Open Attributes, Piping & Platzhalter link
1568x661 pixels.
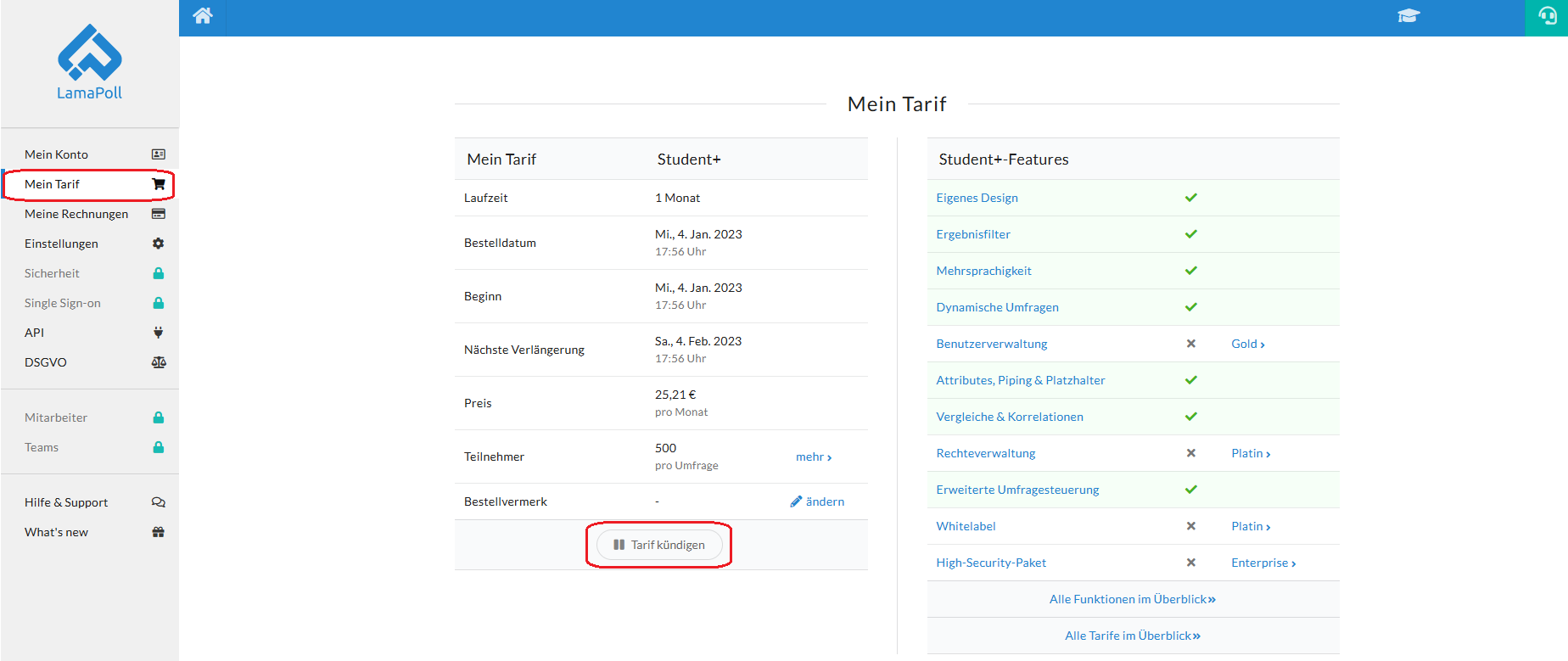pos(1021,380)
